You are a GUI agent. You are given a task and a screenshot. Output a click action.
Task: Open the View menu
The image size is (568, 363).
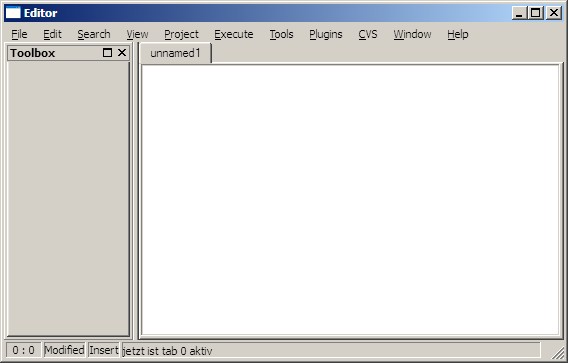pyautogui.click(x=137, y=34)
